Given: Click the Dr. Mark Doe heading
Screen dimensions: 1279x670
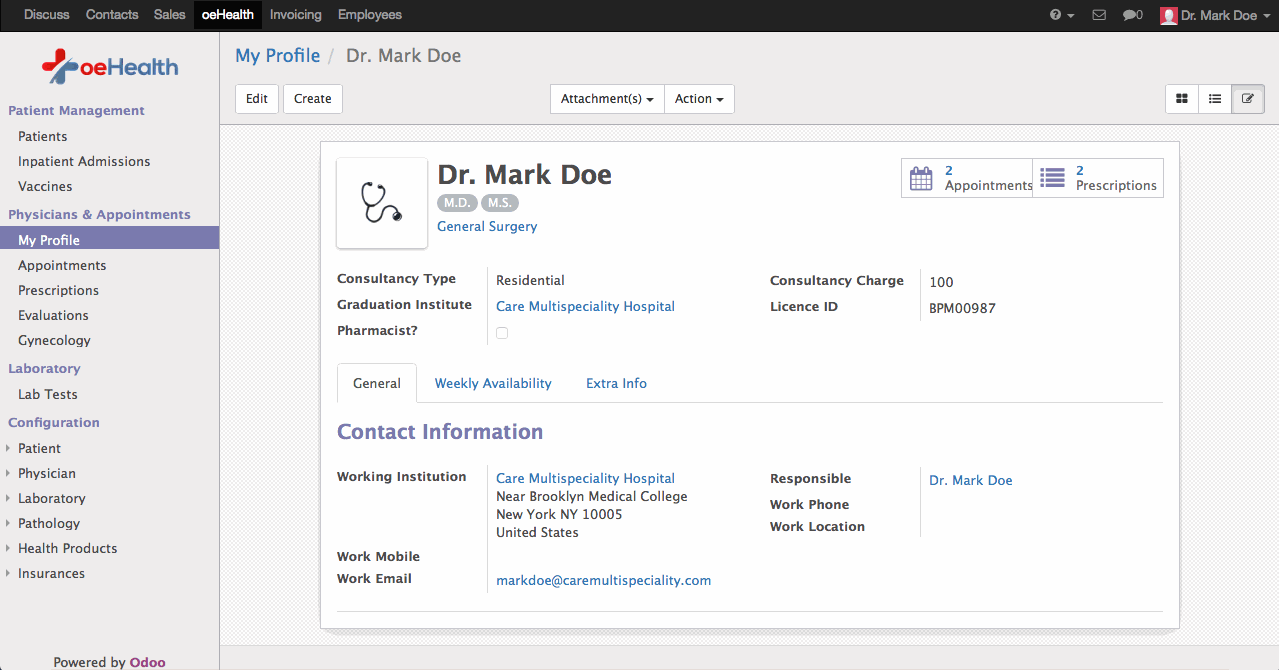Looking at the screenshot, I should (x=524, y=174).
